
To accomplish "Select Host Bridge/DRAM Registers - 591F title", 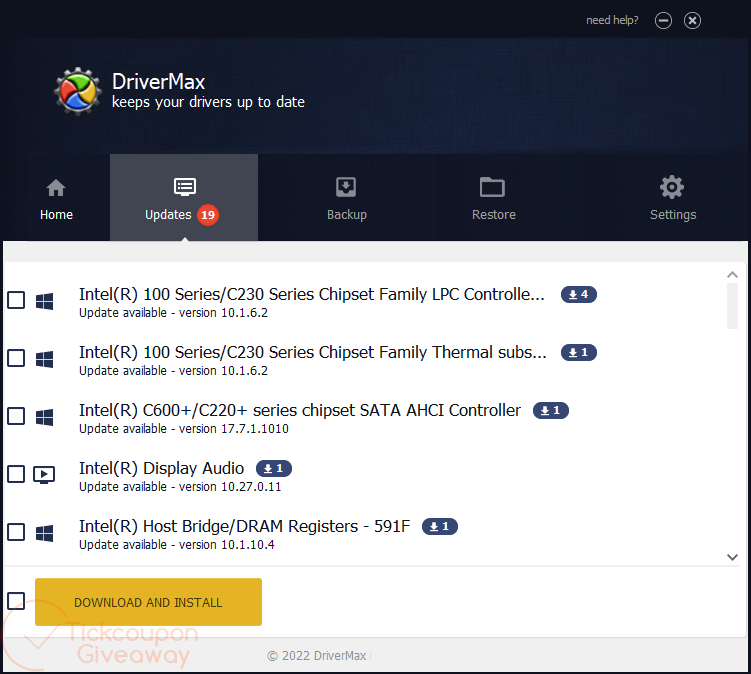I will click(245, 526).
